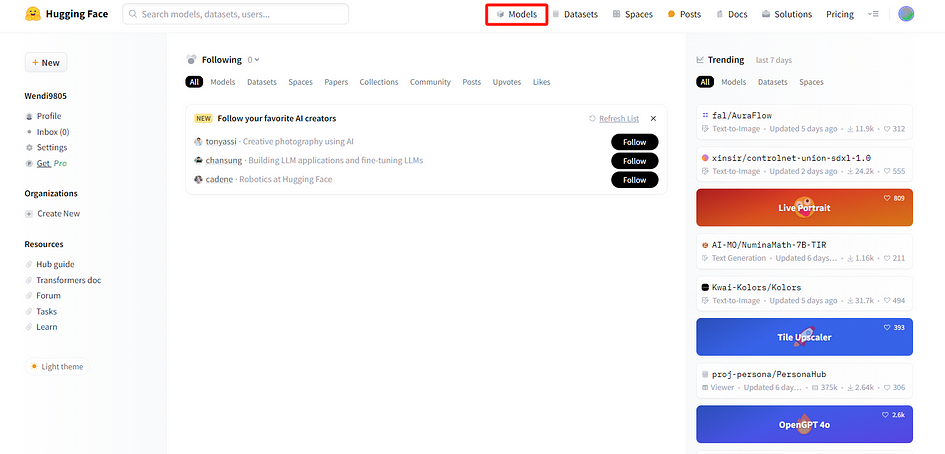The height and width of the screenshot is (454, 945).
Task: Open proj-persona/PersonaHub dataset
Action: point(805,380)
